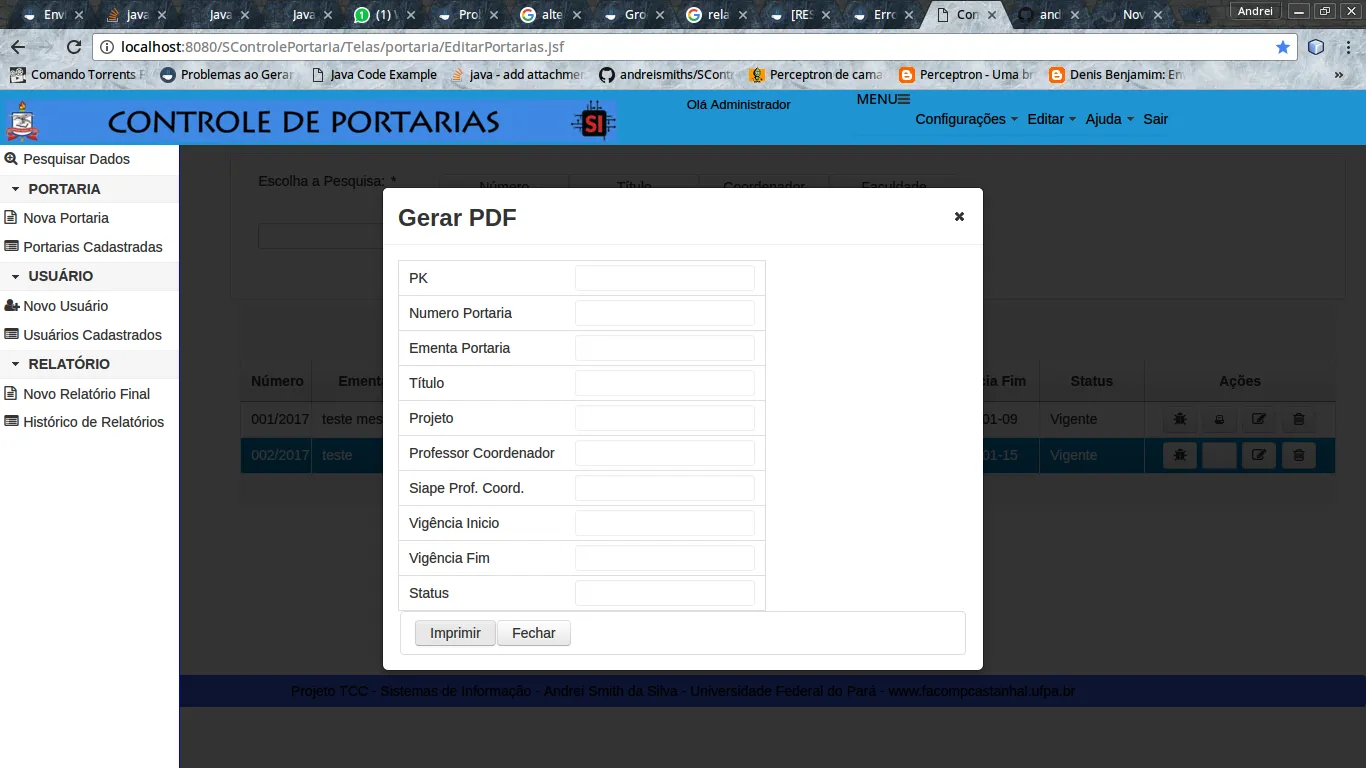
Task: Click the bug icon in the 002/2017 row
Action: click(x=1180, y=456)
